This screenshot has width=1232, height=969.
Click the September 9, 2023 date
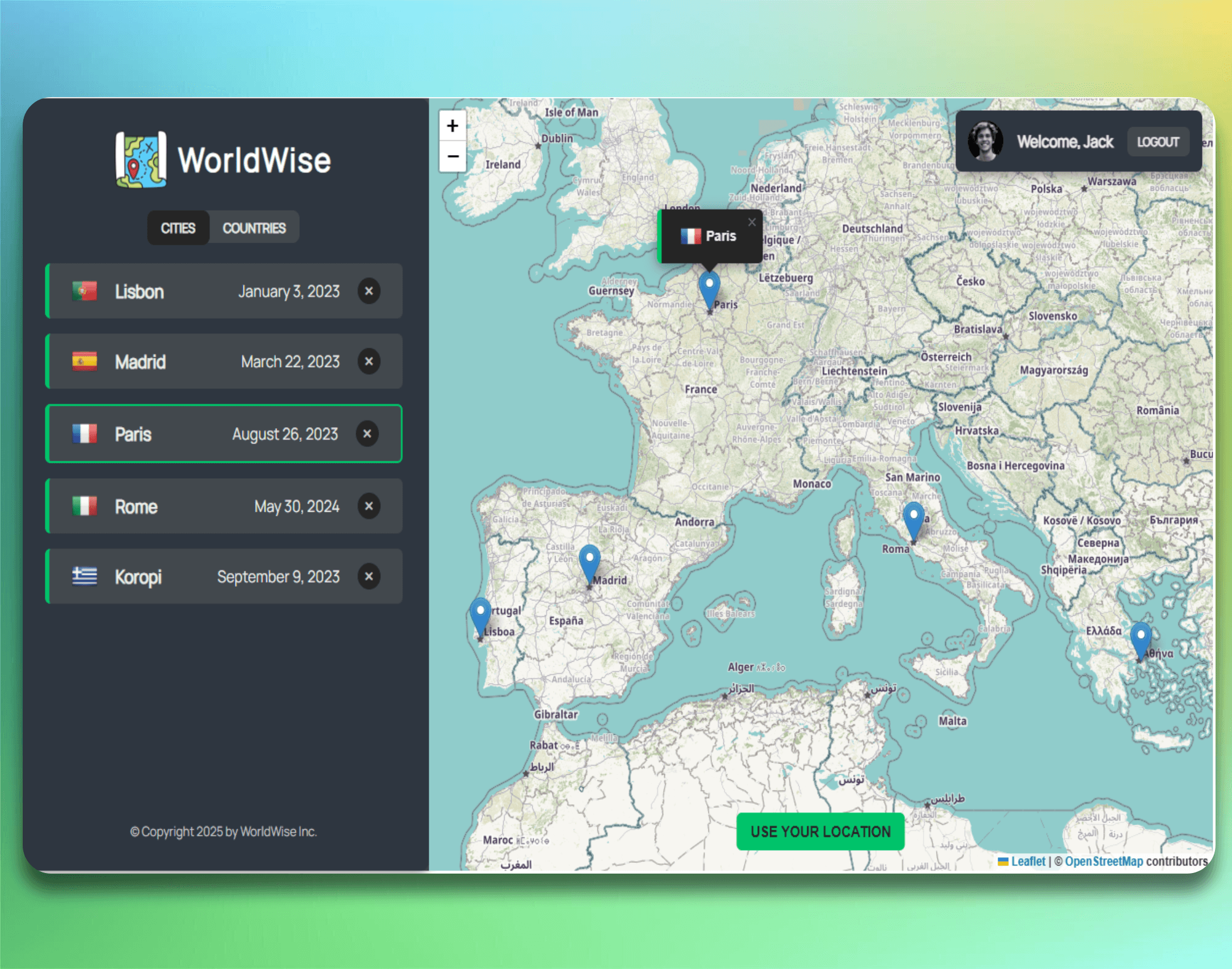pyautogui.click(x=278, y=577)
